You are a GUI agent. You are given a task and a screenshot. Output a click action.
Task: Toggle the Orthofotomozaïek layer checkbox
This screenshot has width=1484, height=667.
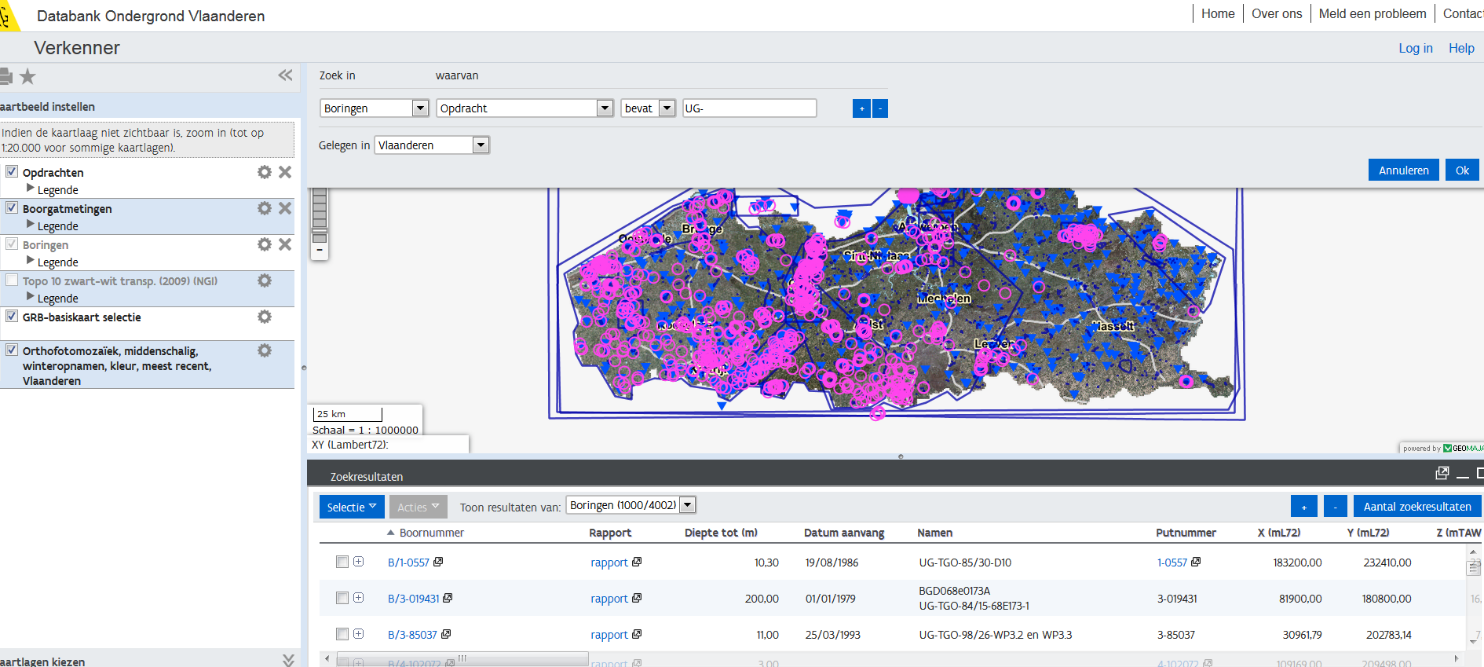[12, 351]
